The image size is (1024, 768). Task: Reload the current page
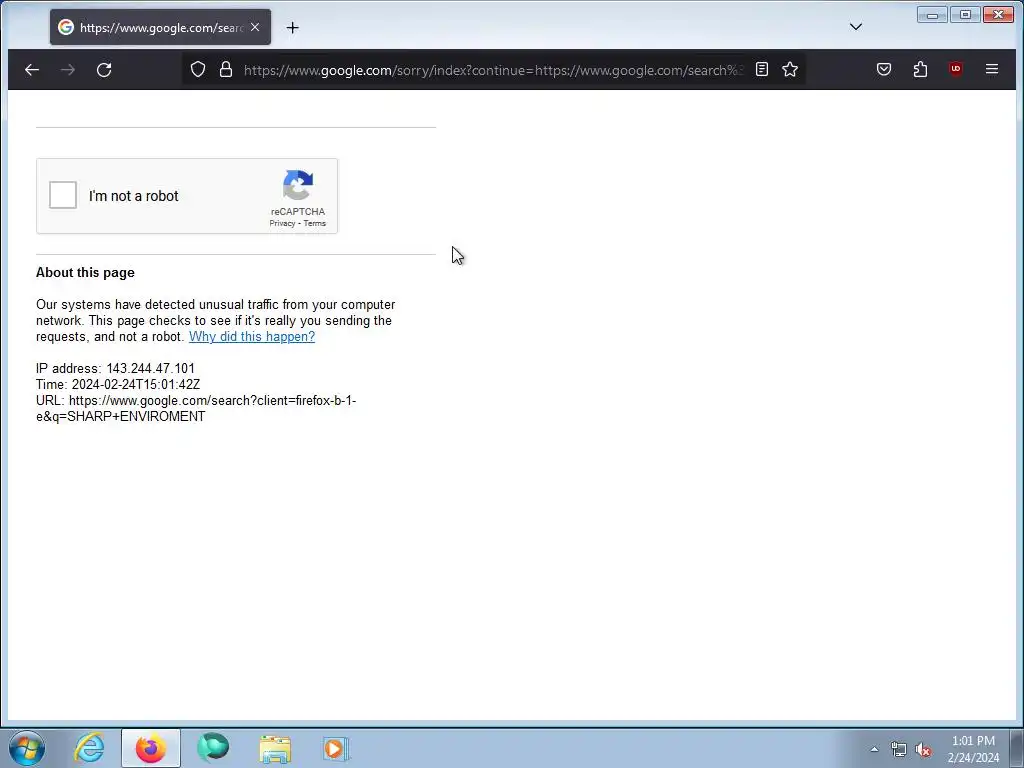click(104, 69)
